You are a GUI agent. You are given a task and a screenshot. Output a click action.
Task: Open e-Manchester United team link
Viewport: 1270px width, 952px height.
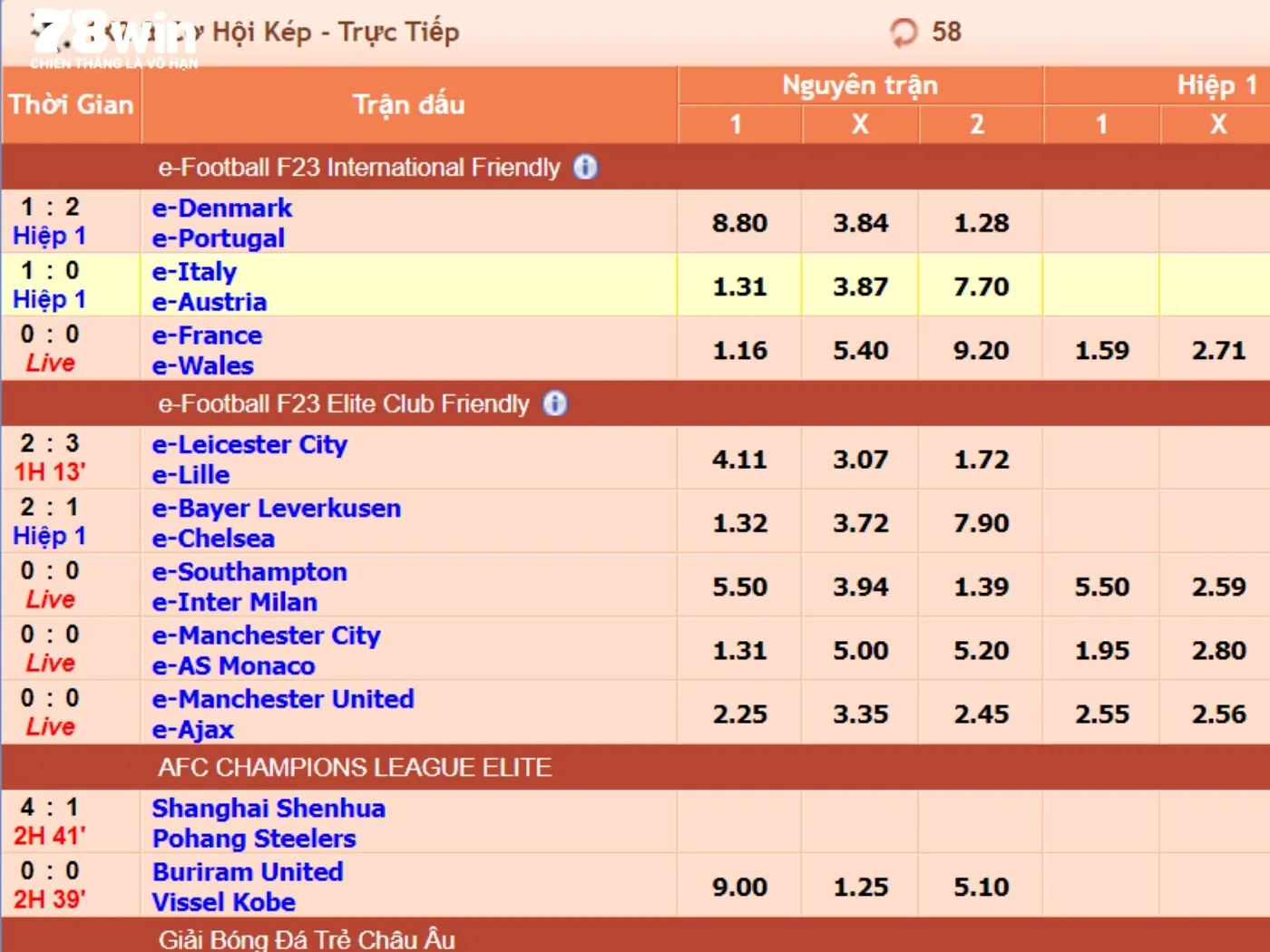[x=283, y=699]
